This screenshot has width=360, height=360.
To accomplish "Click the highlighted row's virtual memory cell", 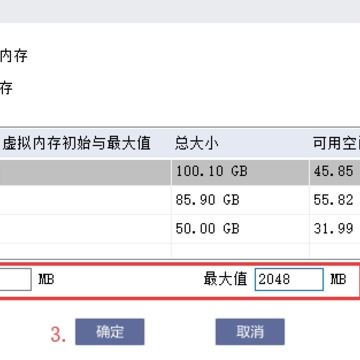I will point(85,172).
